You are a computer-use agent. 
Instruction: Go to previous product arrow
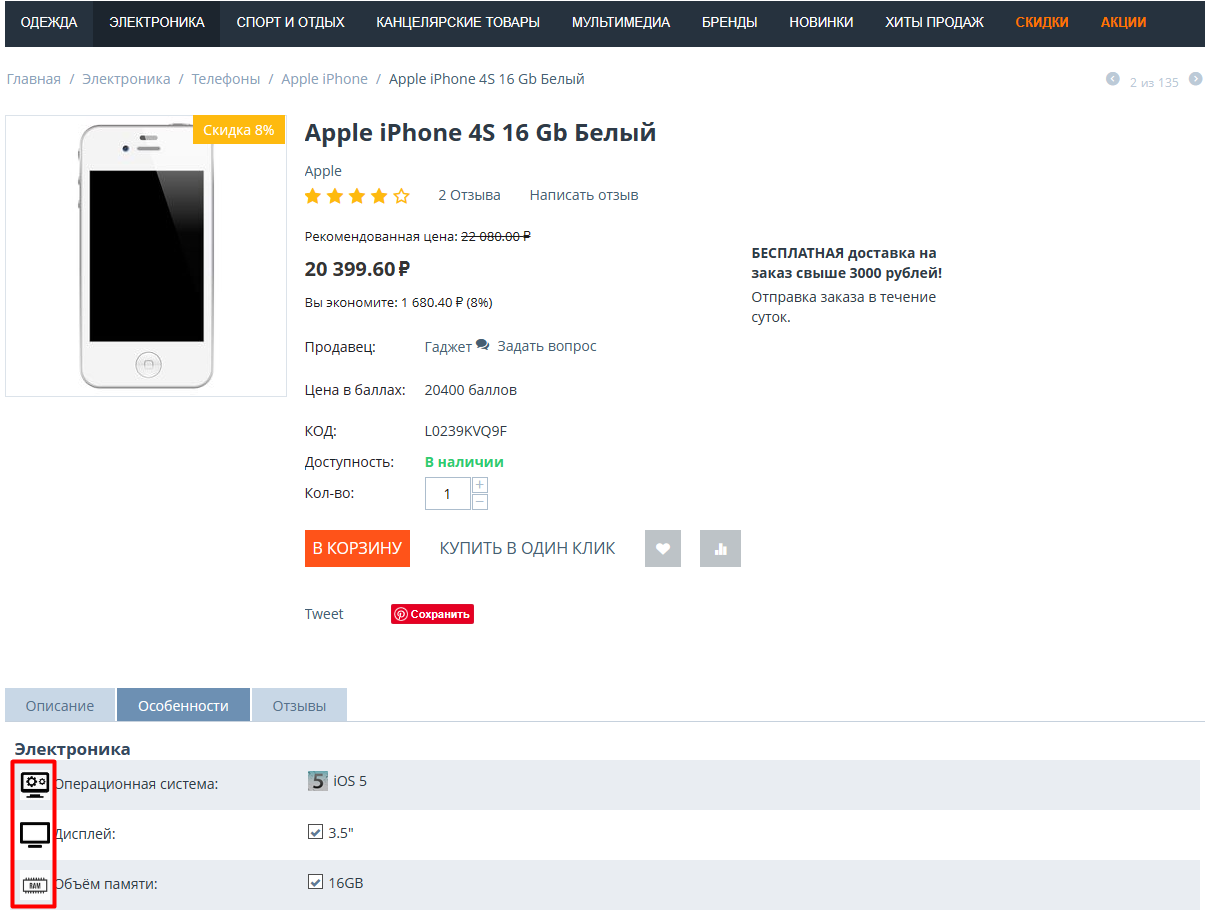click(x=1113, y=79)
